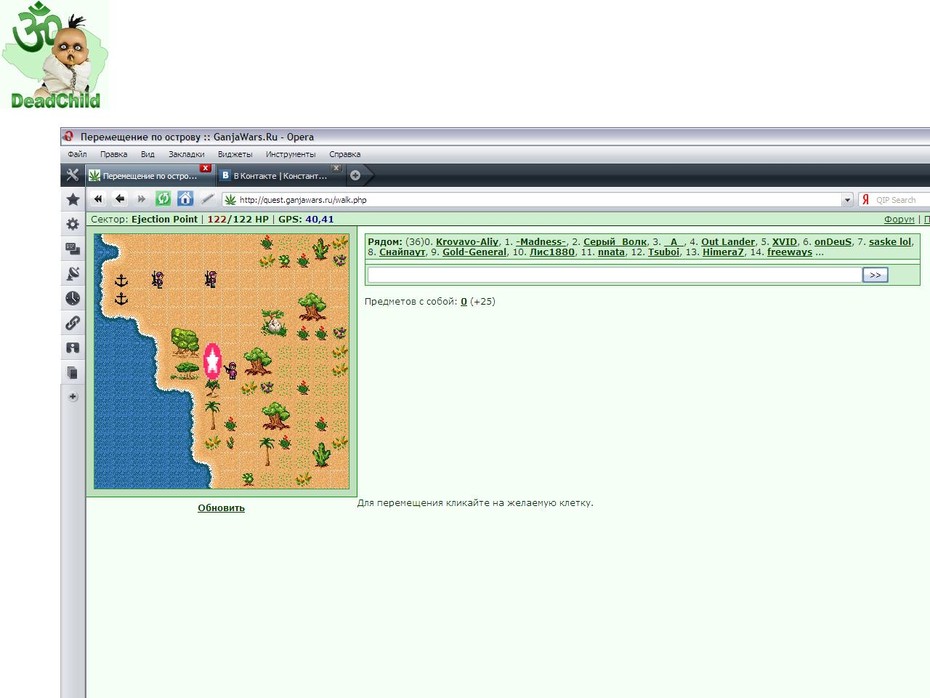Close the Перемещение по острову tab
The width and height of the screenshot is (930, 698).
point(205,168)
